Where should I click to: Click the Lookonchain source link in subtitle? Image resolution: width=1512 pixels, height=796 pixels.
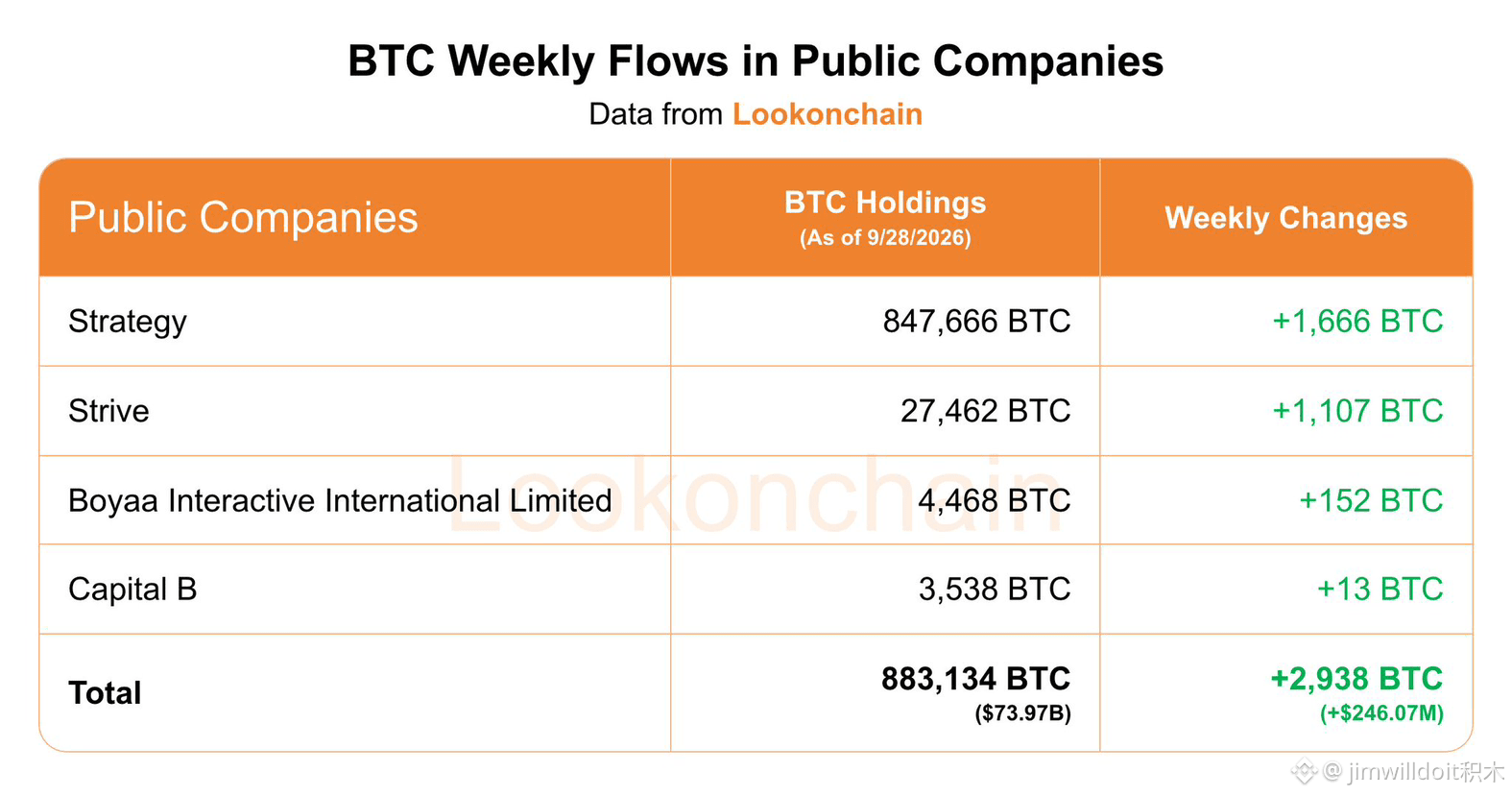(827, 114)
